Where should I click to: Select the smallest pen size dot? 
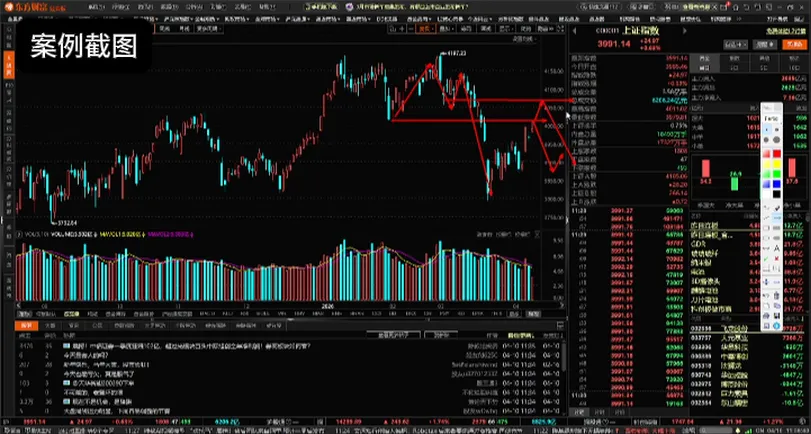click(767, 129)
